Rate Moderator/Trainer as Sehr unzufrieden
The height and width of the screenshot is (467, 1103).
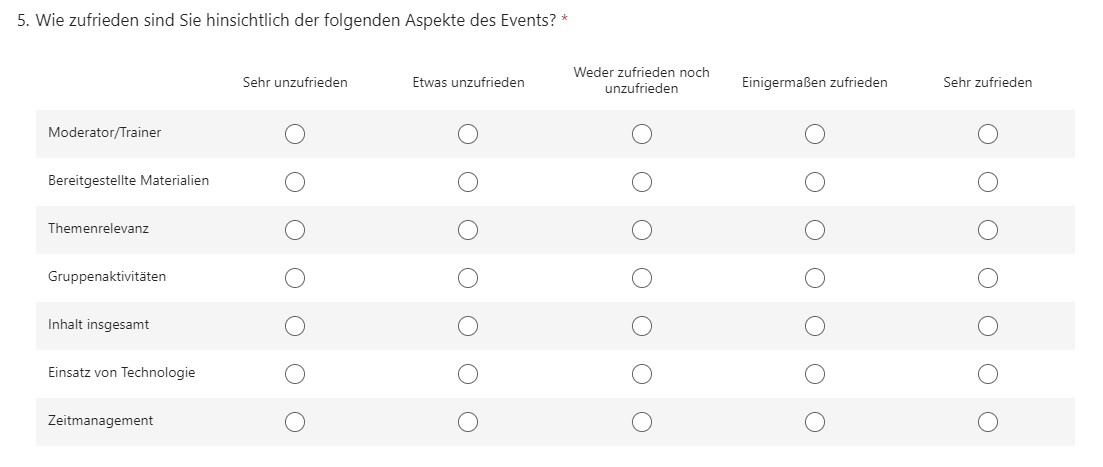pyautogui.click(x=295, y=134)
